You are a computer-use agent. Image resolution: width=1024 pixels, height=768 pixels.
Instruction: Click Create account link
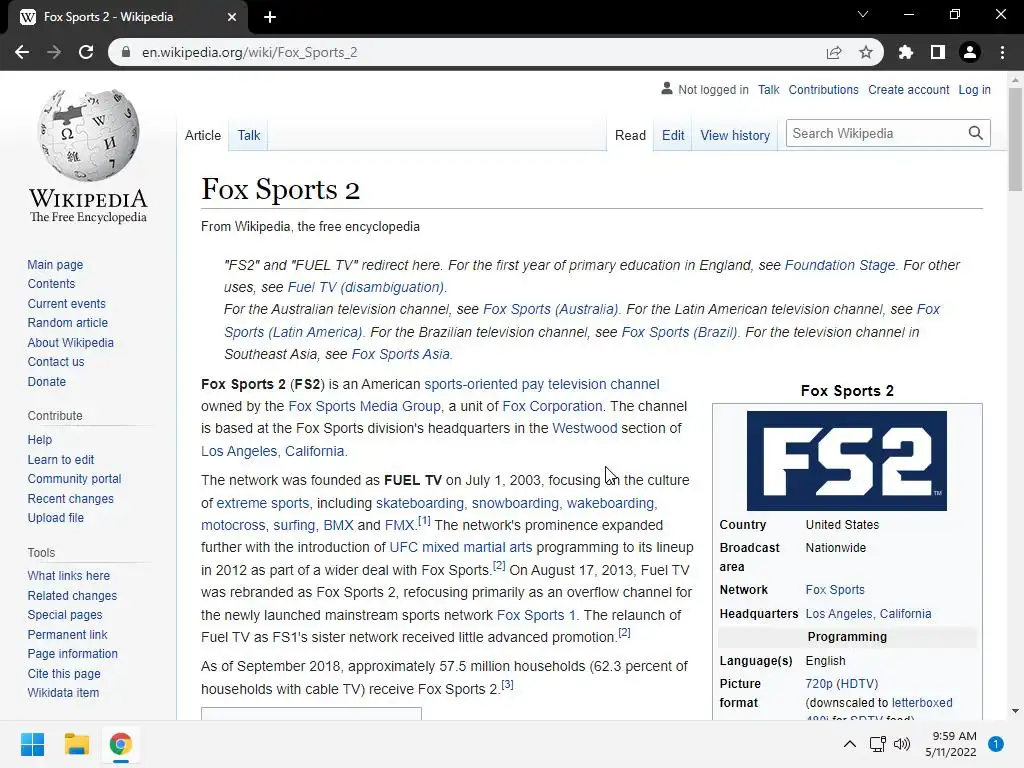[908, 89]
